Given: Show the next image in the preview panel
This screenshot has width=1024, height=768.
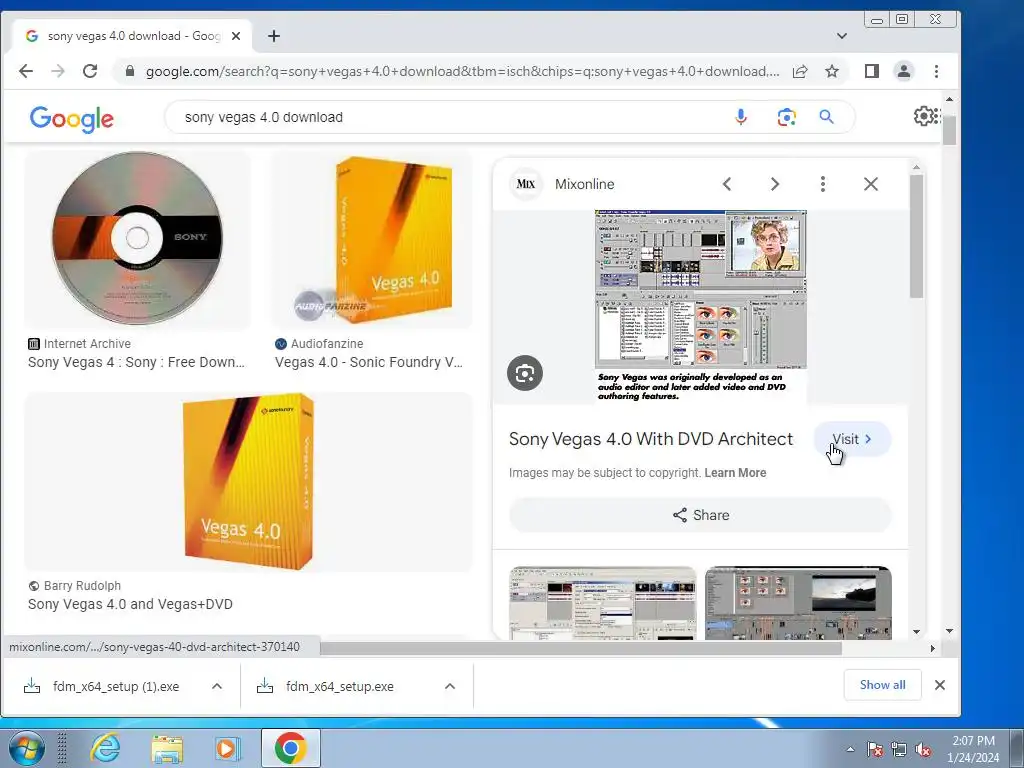Looking at the screenshot, I should pos(775,184).
